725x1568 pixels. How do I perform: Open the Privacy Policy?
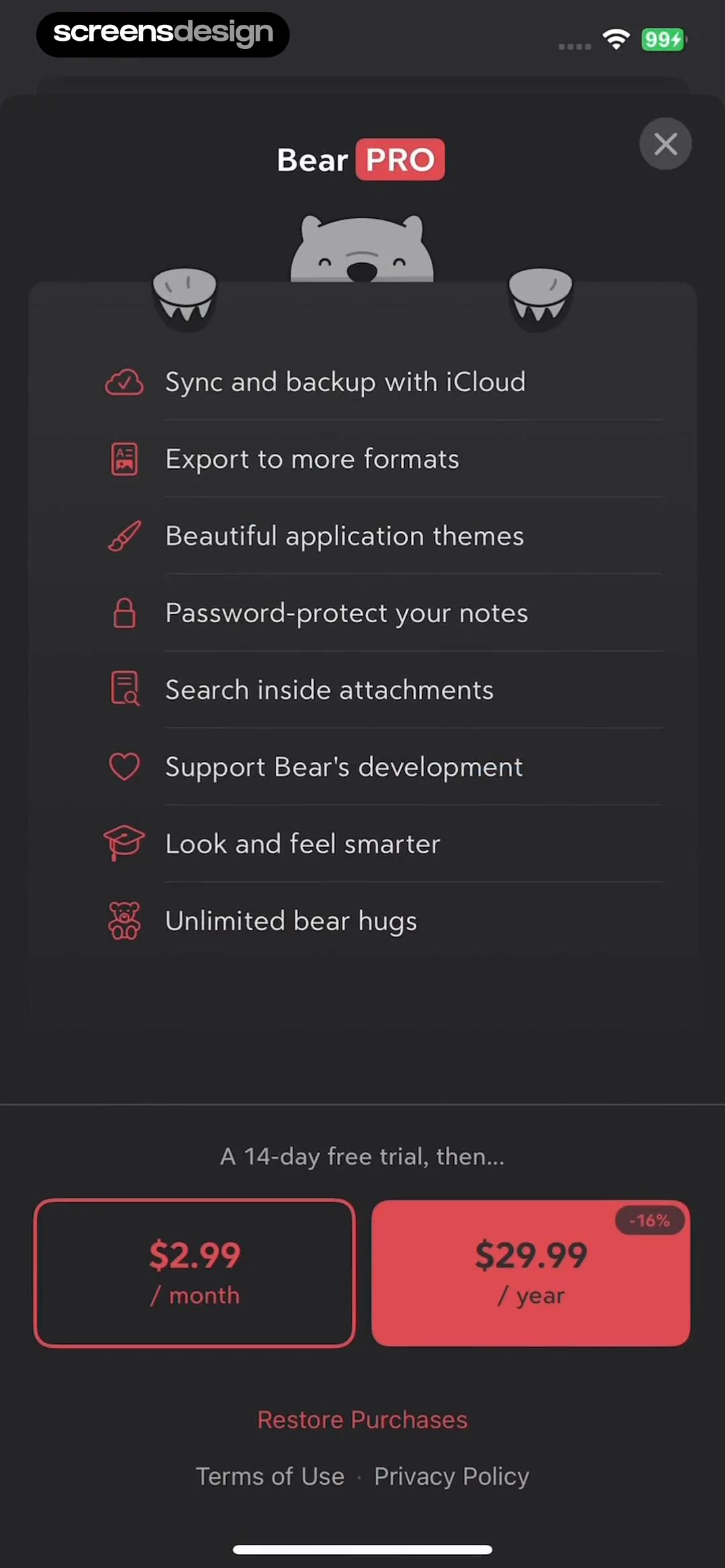(x=452, y=1476)
